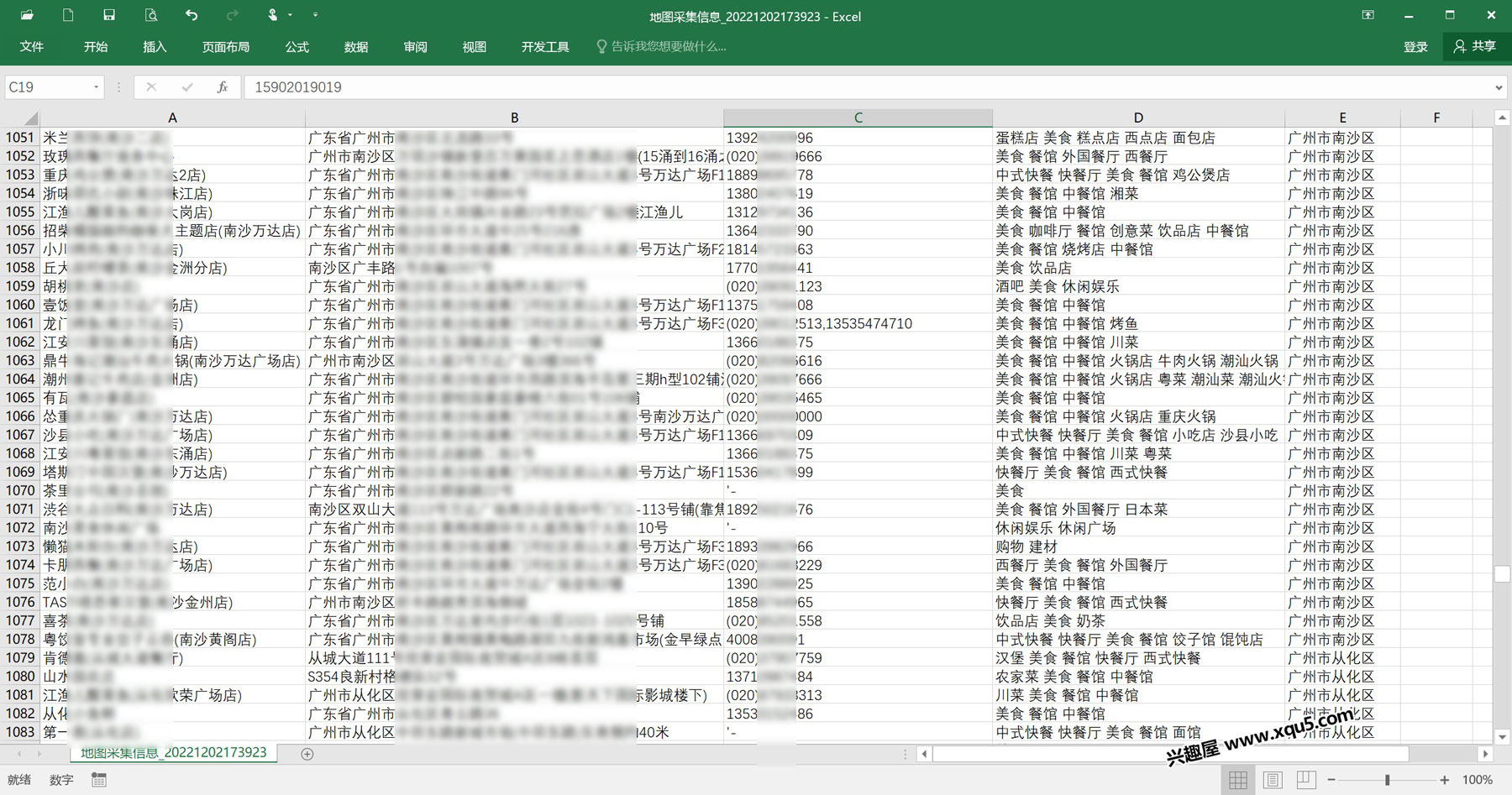Click horizontal scrollbar right arrow
Viewport: 1512px width, 795px height.
coord(1485,754)
